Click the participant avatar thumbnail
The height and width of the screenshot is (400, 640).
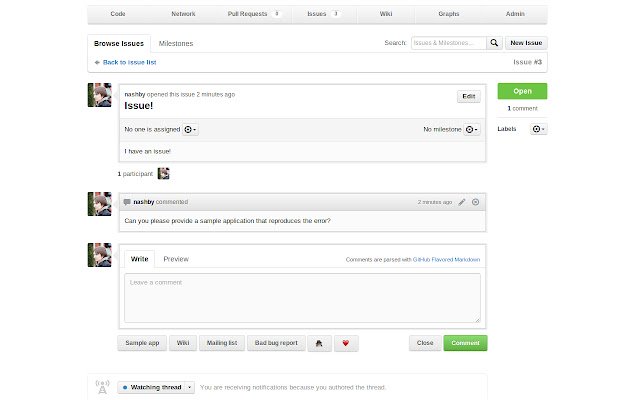click(x=163, y=174)
